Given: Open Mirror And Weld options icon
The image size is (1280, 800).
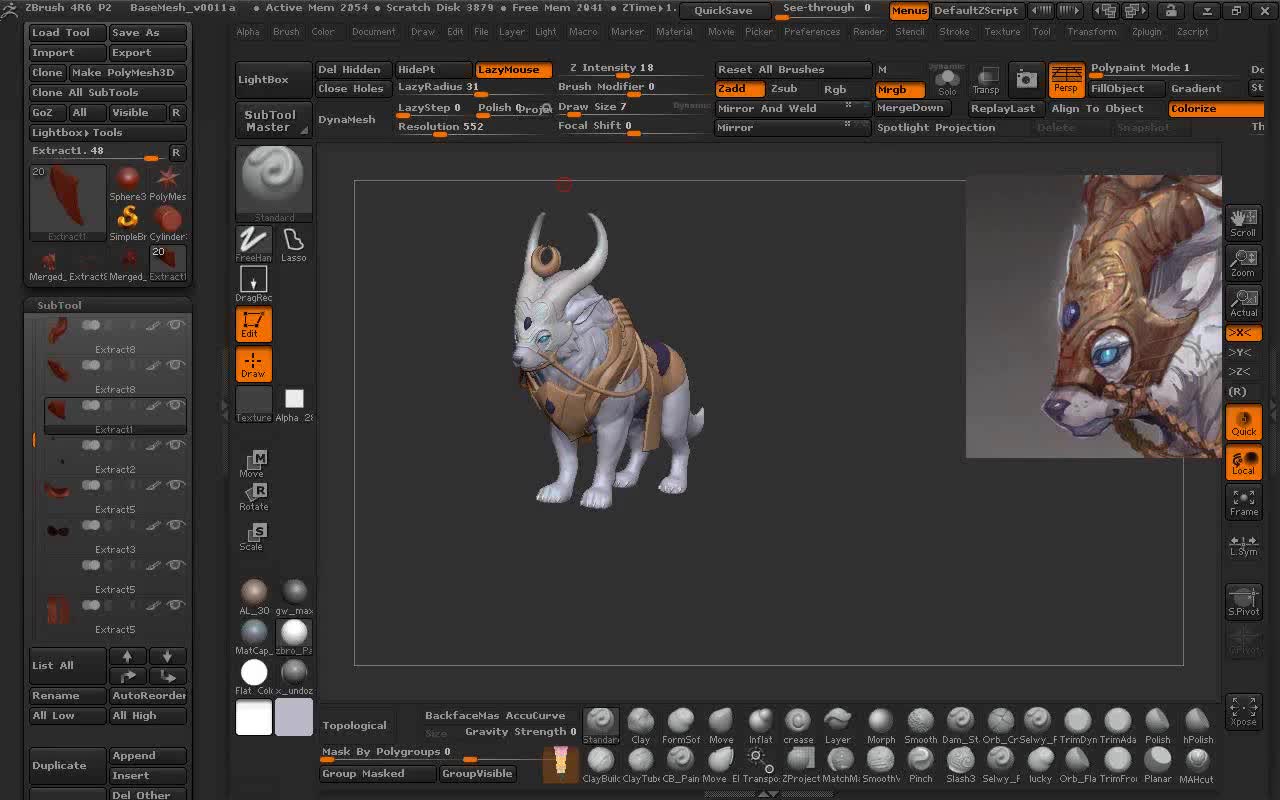Looking at the screenshot, I should (x=848, y=106).
